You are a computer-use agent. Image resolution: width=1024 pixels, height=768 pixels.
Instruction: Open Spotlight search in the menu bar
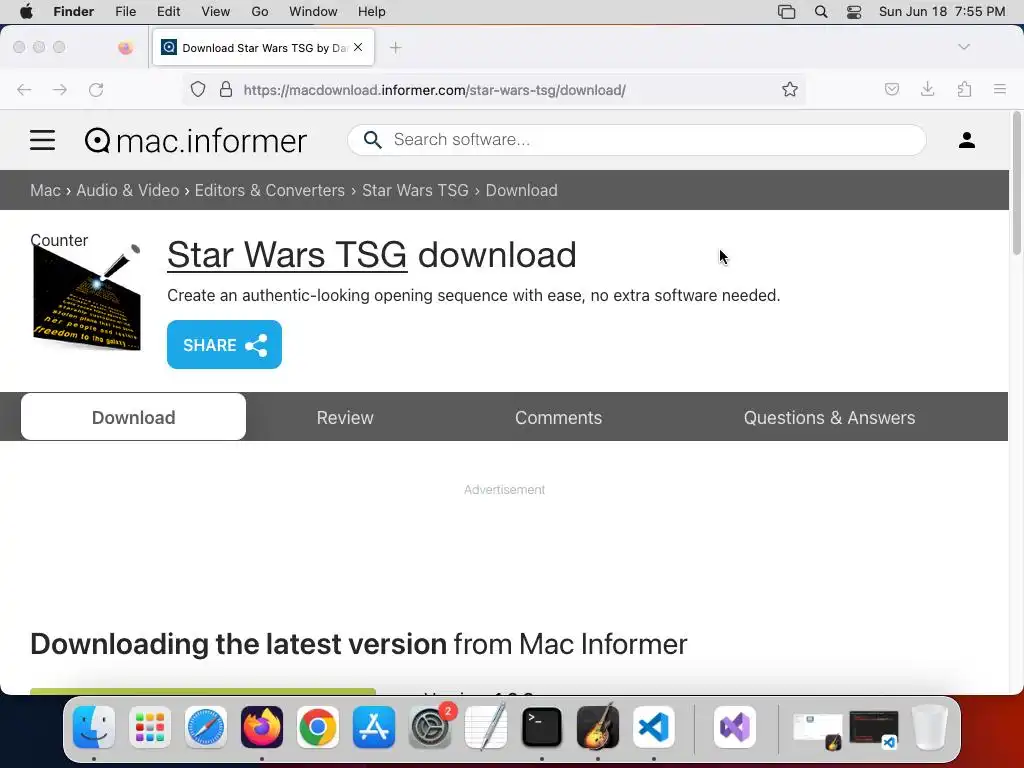click(x=821, y=12)
